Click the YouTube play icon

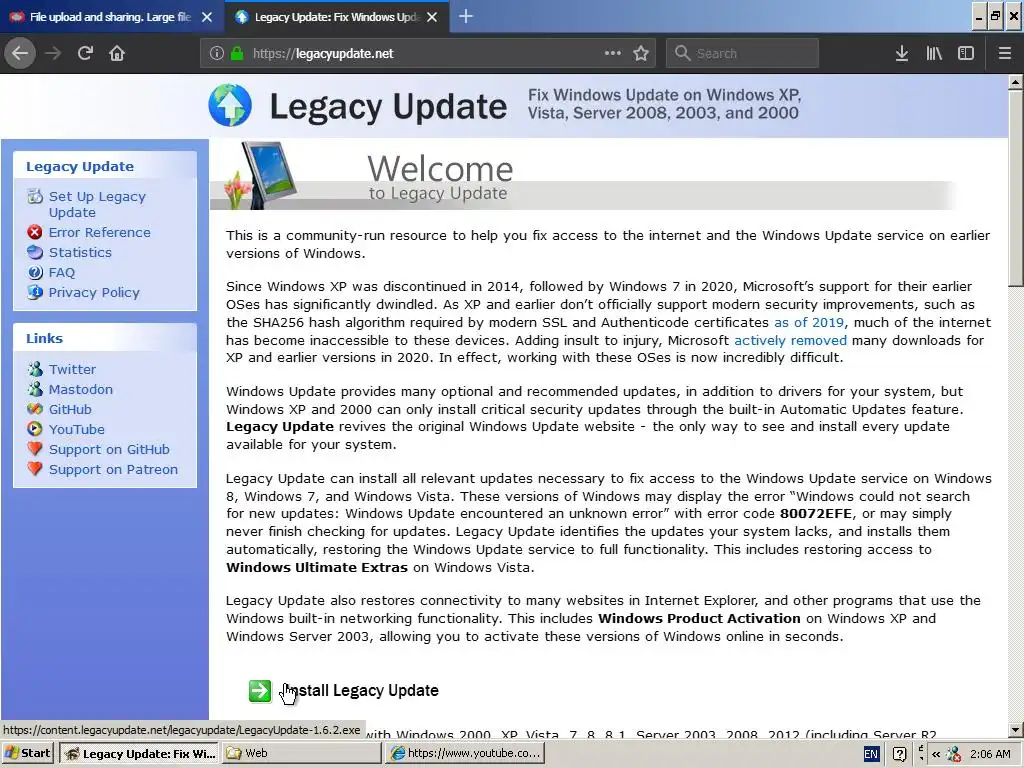point(35,429)
